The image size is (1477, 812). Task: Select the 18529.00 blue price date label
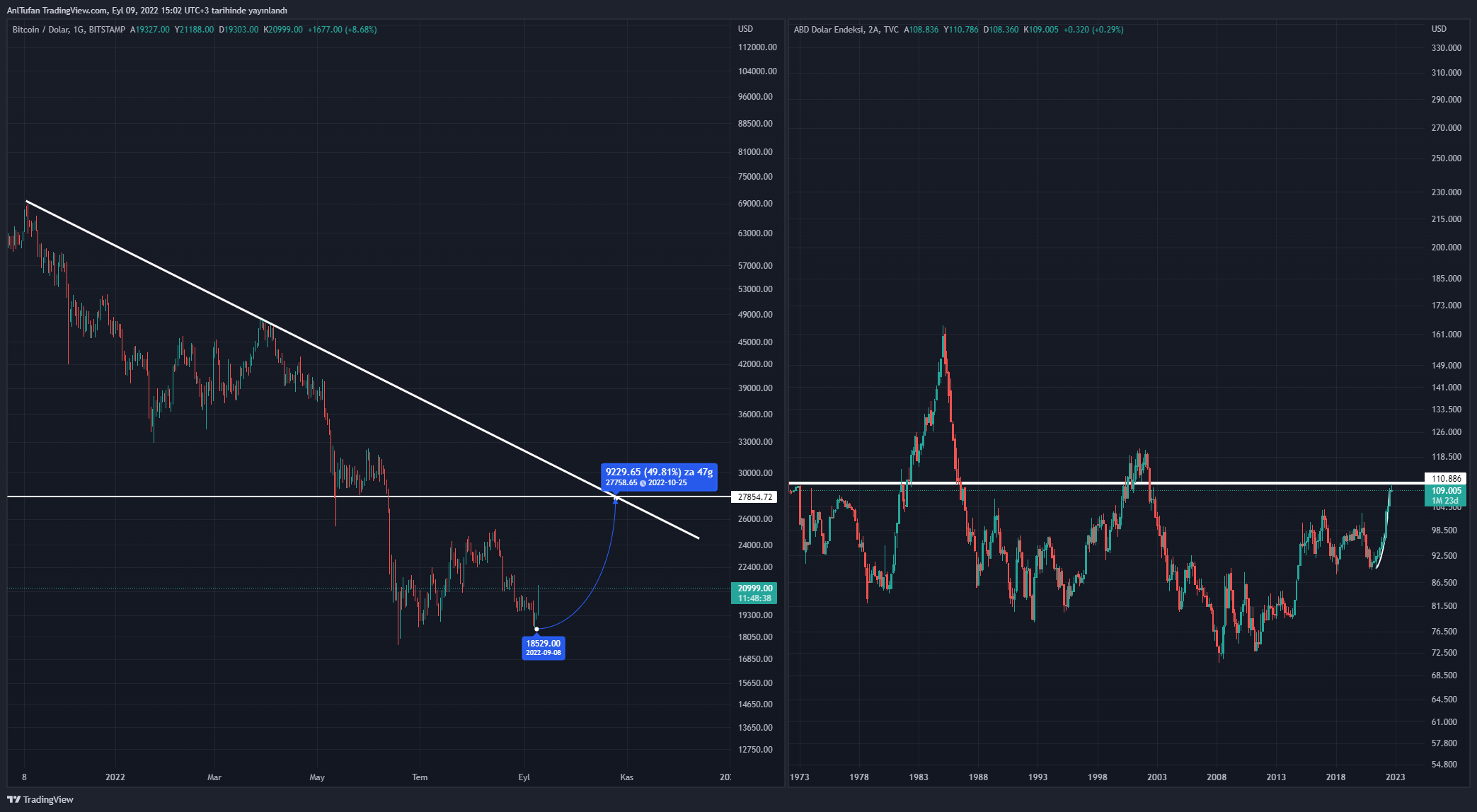tap(544, 647)
